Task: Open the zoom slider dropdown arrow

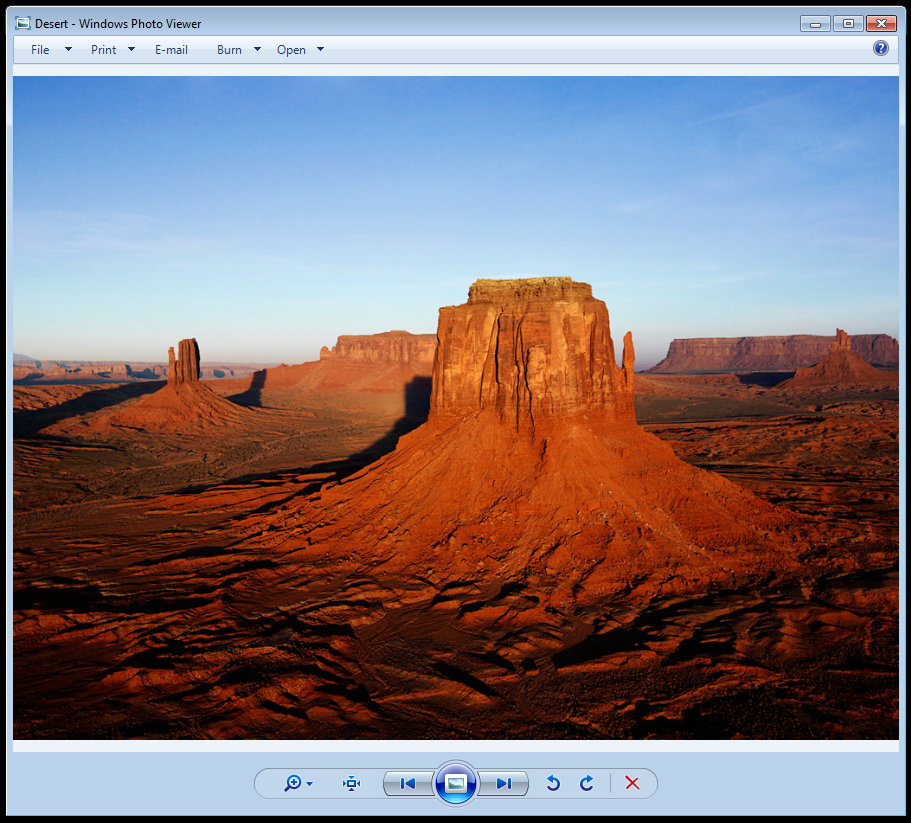Action: click(x=310, y=784)
